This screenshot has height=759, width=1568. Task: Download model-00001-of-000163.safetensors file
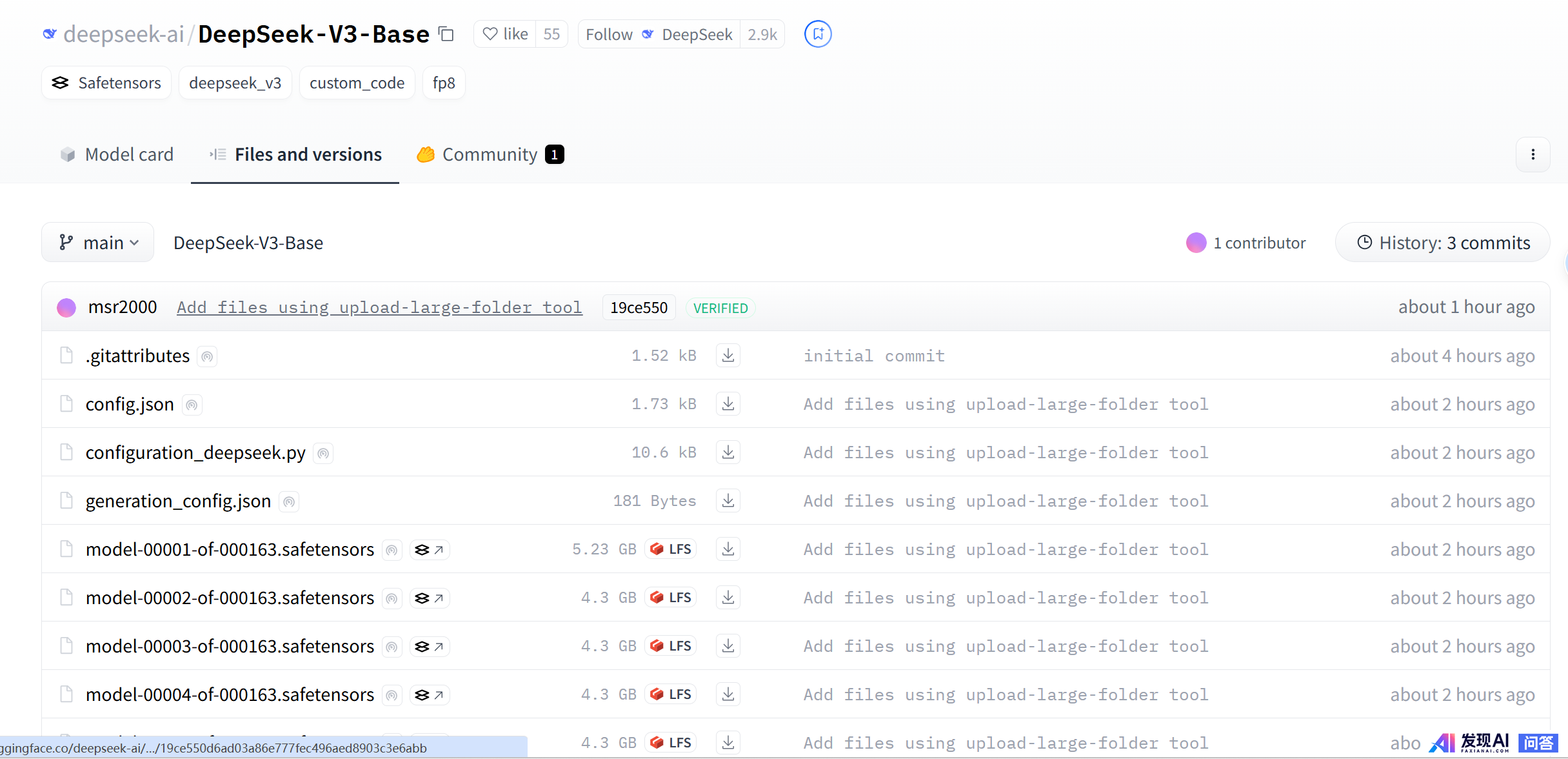click(728, 549)
